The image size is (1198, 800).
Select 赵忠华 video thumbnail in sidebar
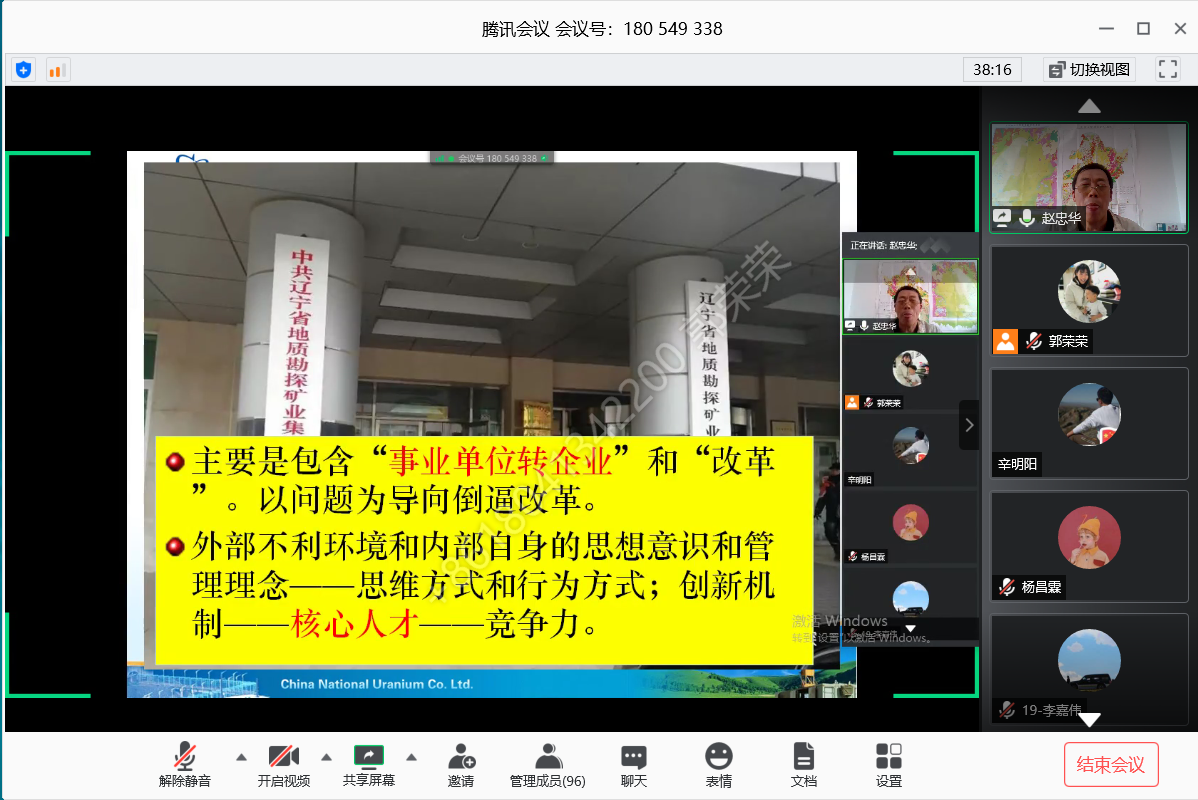pyautogui.click(x=1088, y=178)
